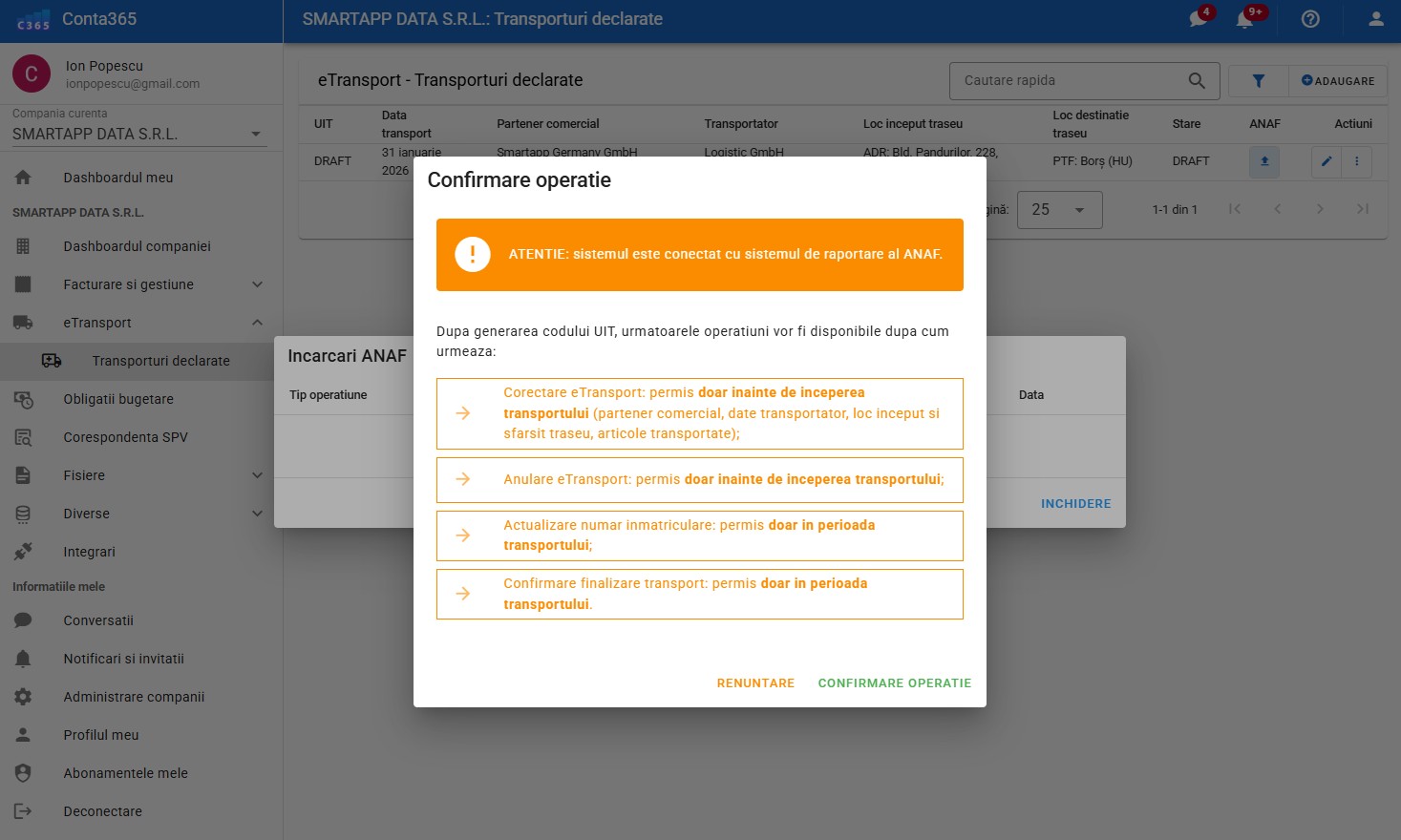Collapse the eTransport sidebar section
Image resolution: width=1401 pixels, height=840 pixels.
[257, 323]
